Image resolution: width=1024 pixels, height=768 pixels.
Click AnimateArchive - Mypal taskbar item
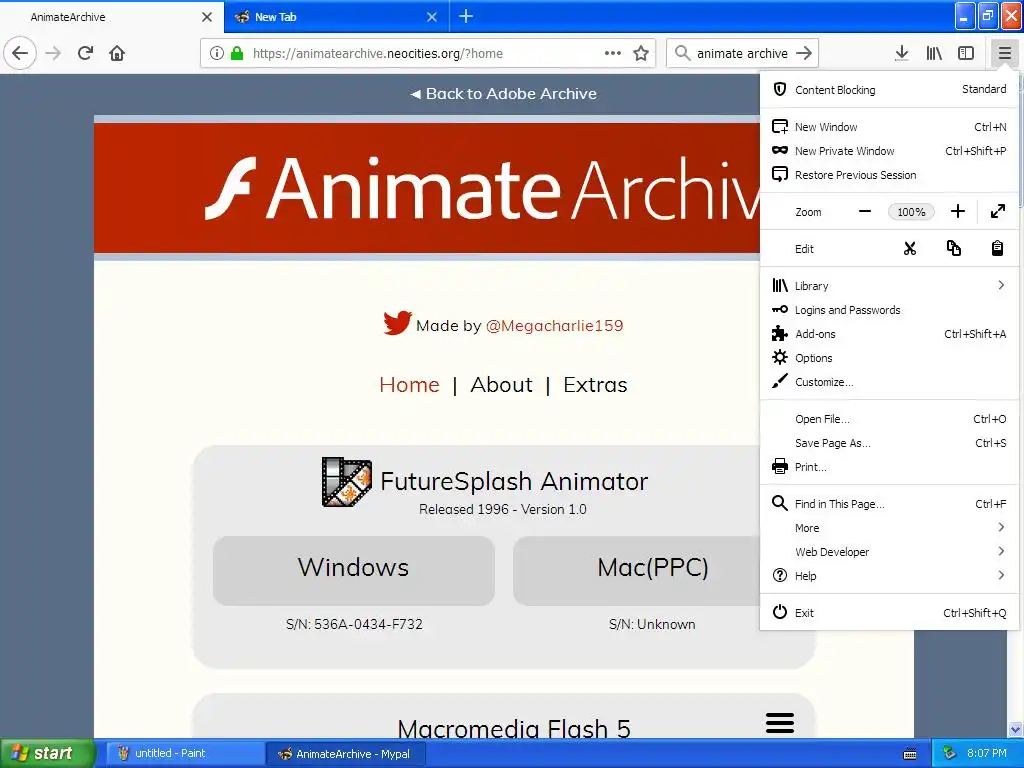click(346, 753)
